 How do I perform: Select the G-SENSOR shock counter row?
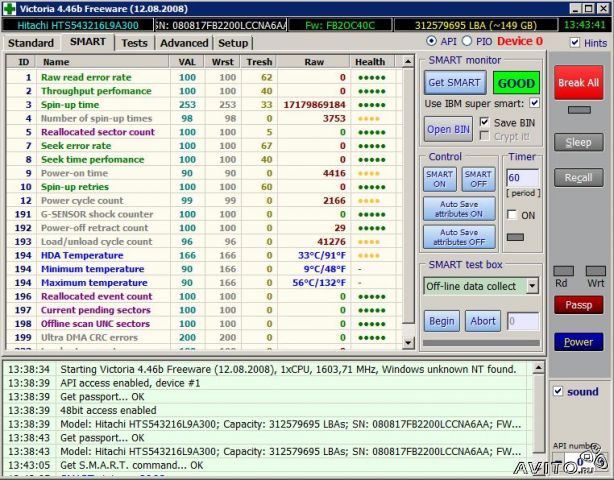click(x=204, y=214)
